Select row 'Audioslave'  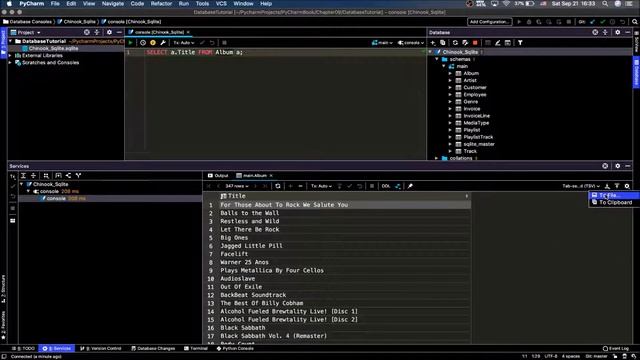coord(345,279)
